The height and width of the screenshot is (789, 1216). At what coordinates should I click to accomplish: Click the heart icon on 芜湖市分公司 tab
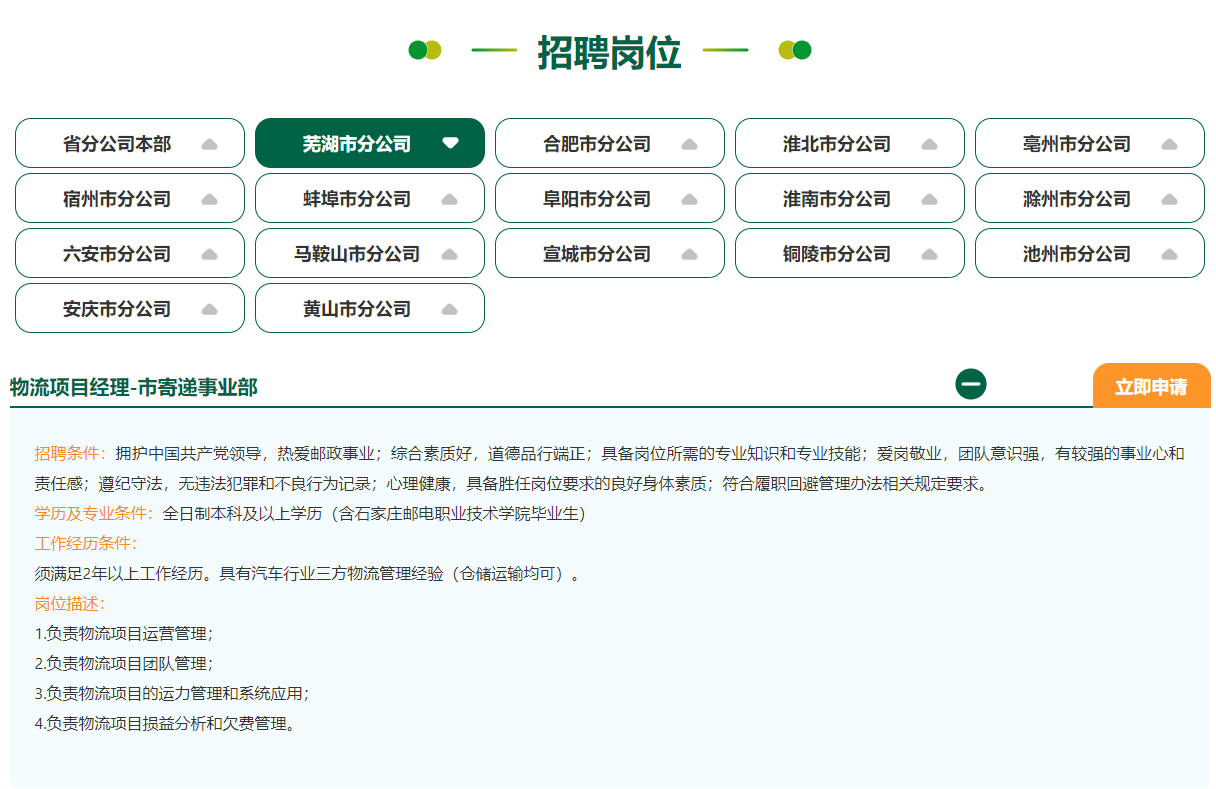(x=450, y=143)
